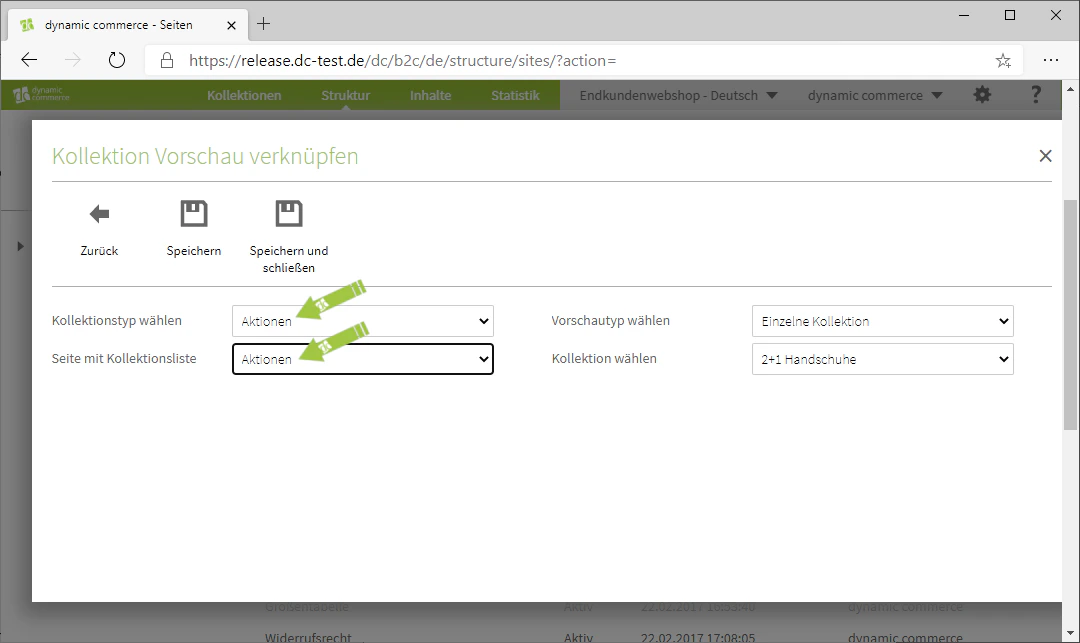Click the browser back arrow
Viewport: 1080px width, 643px height.
tap(29, 61)
